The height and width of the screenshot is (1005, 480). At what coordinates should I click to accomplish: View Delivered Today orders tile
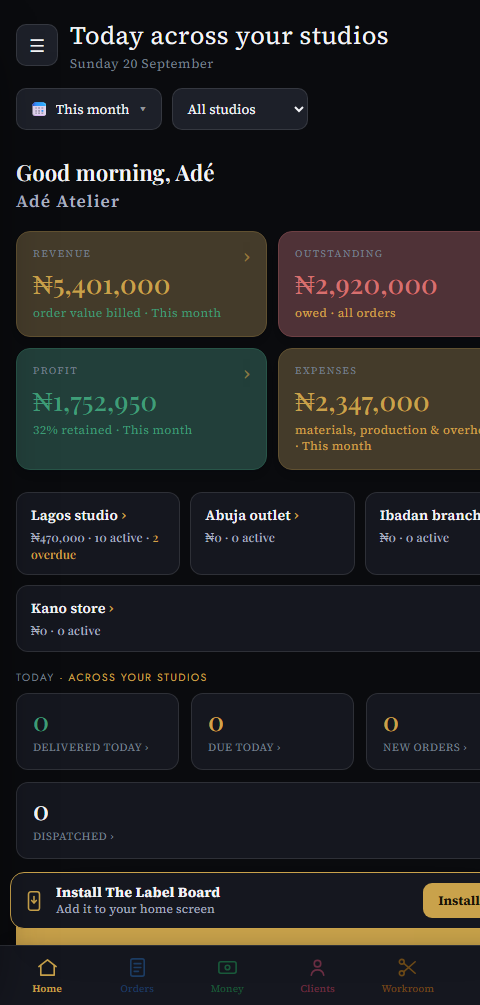click(97, 731)
